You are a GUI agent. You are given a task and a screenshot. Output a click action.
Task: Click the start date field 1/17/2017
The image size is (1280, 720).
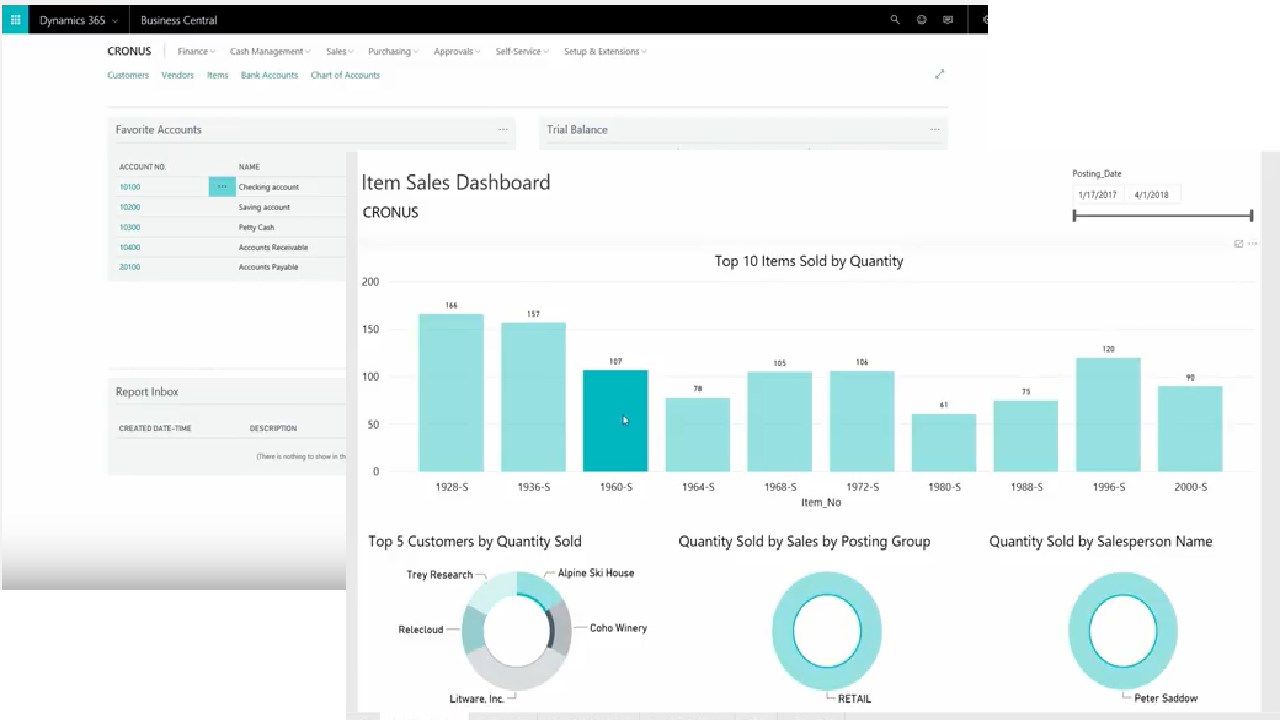(1098, 195)
